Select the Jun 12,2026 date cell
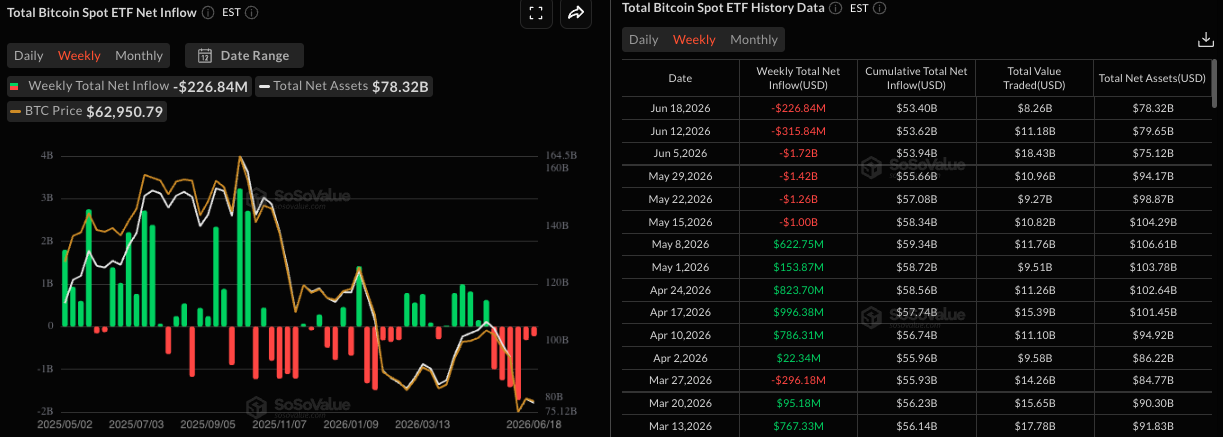The width and height of the screenshot is (1223, 437). click(680, 131)
